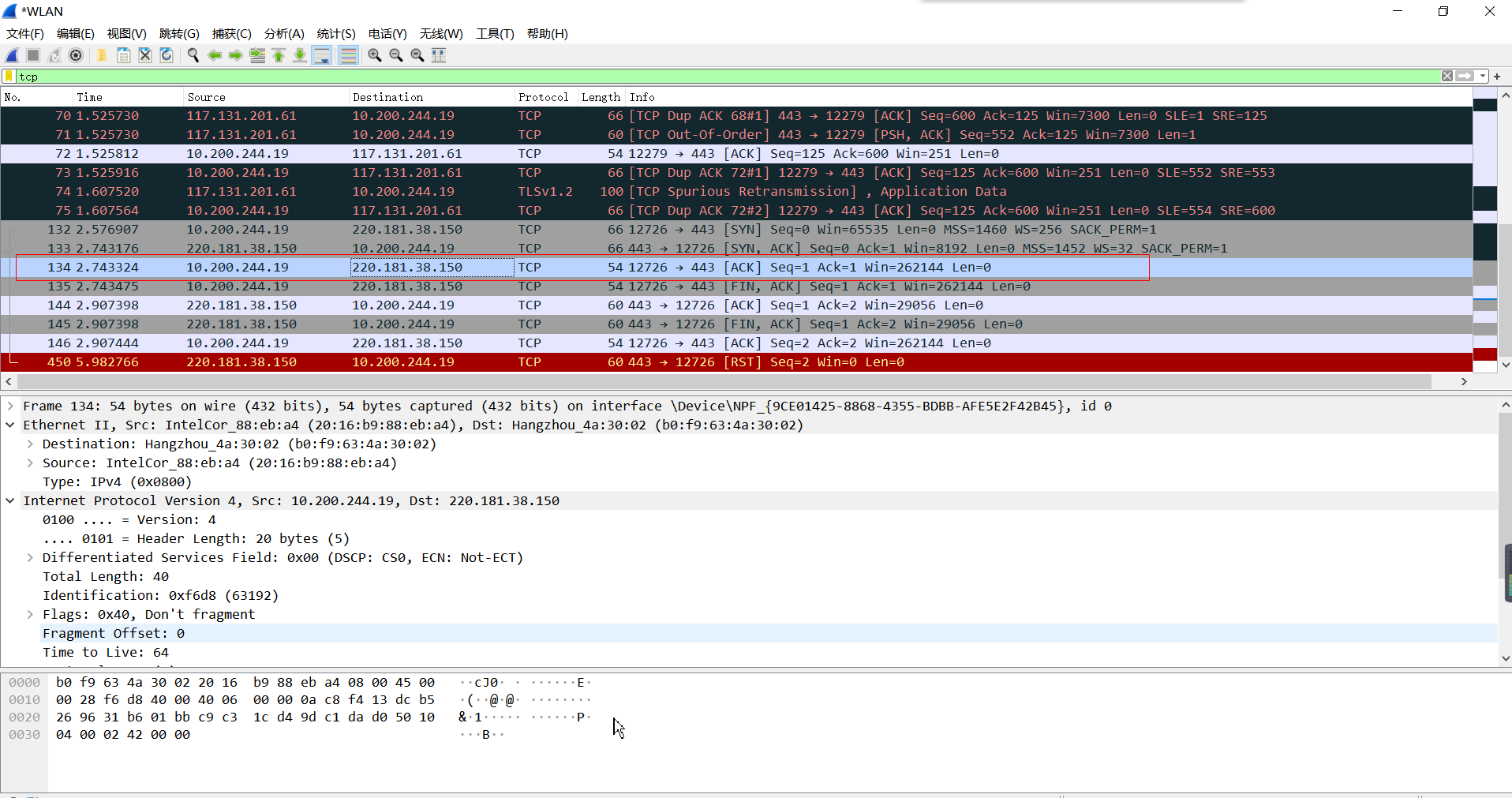The image size is (1512, 798).
Task: Open the 捕获(C) menu
Action: tap(232, 34)
